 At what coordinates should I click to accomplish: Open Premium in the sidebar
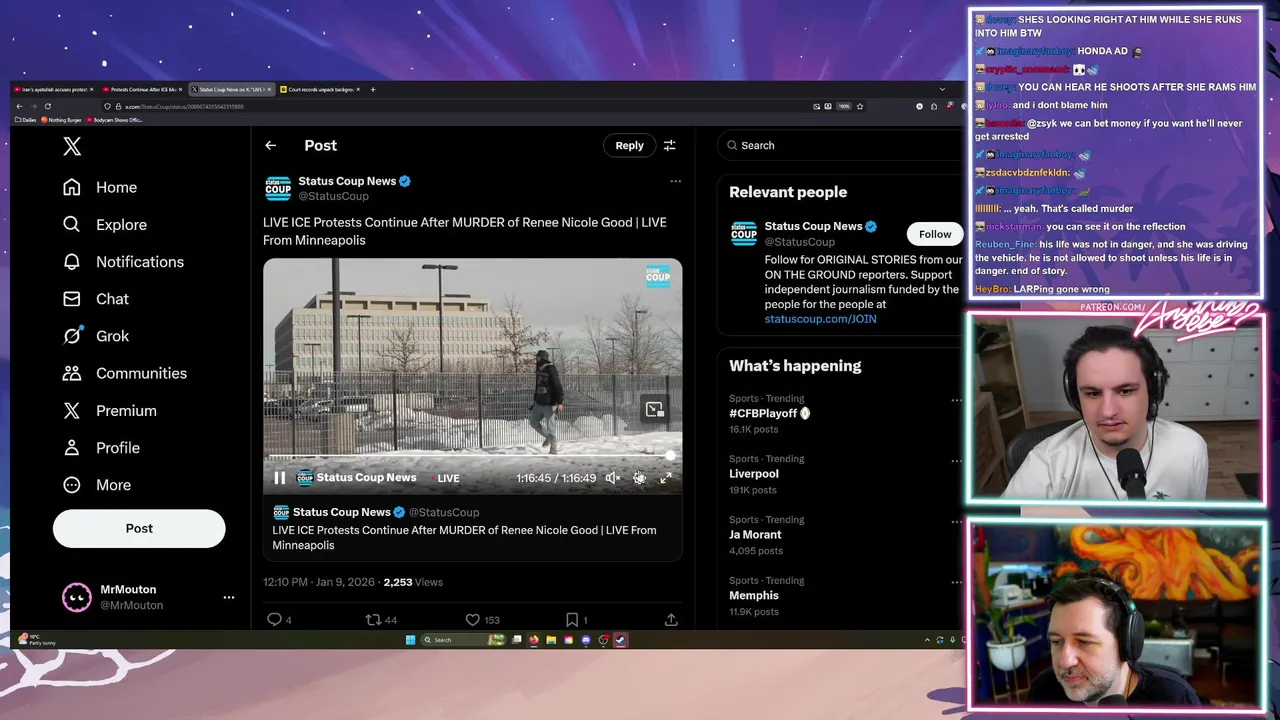click(x=109, y=411)
